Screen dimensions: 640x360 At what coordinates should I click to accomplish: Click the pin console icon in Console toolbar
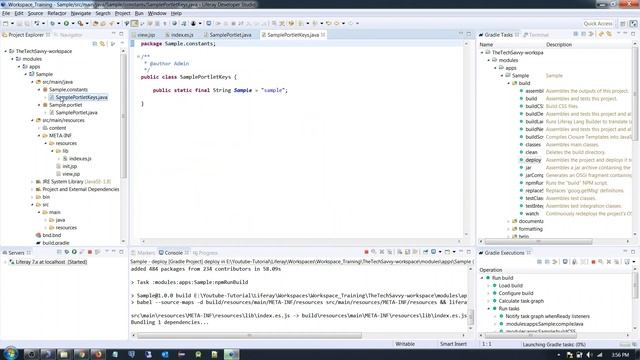[425, 252]
